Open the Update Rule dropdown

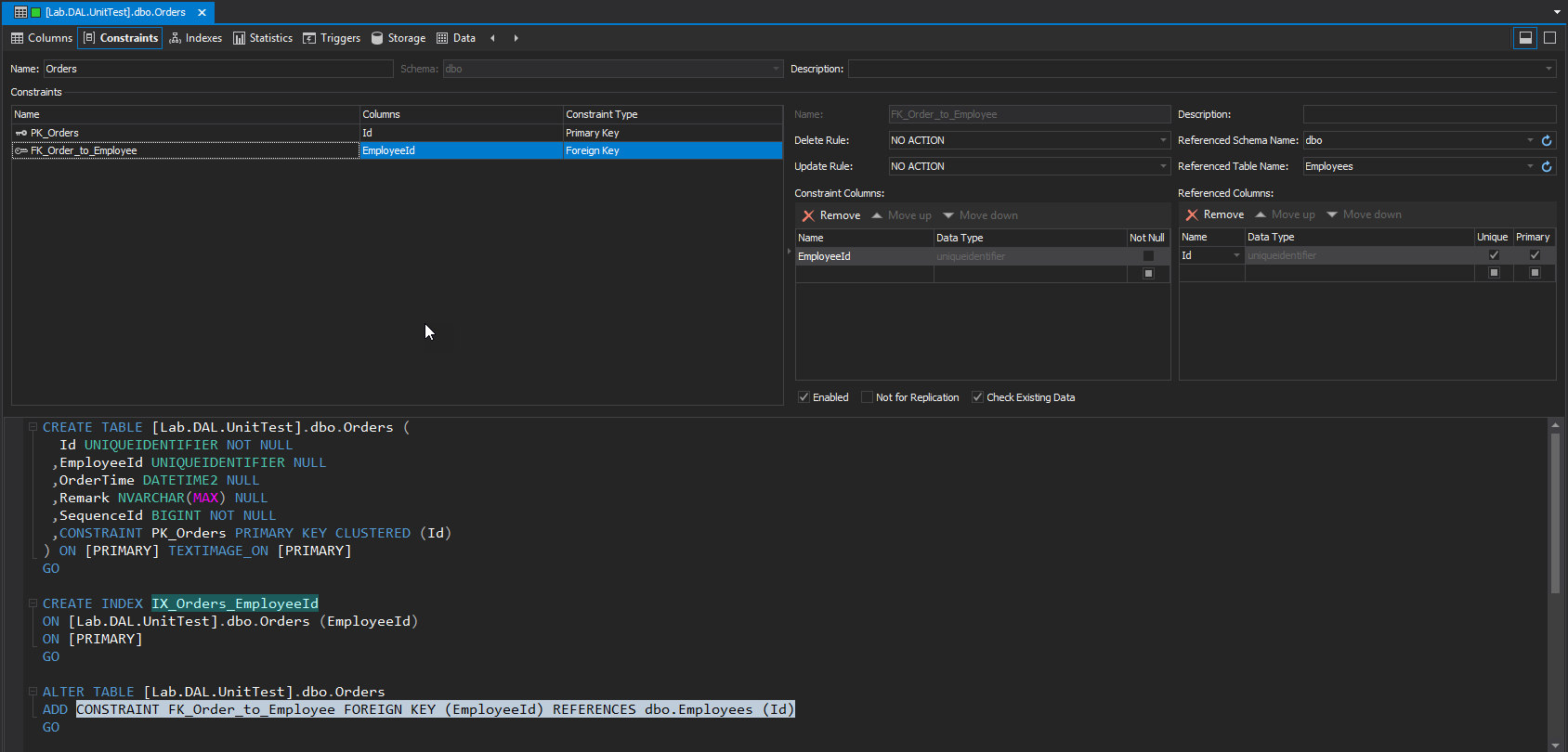[1162, 166]
